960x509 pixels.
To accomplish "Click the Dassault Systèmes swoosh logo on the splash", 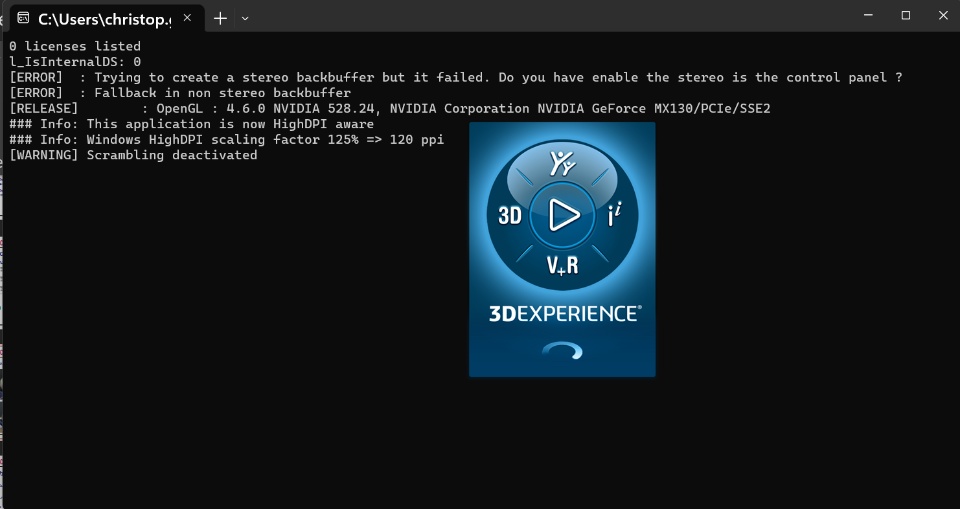I will click(x=562, y=350).
